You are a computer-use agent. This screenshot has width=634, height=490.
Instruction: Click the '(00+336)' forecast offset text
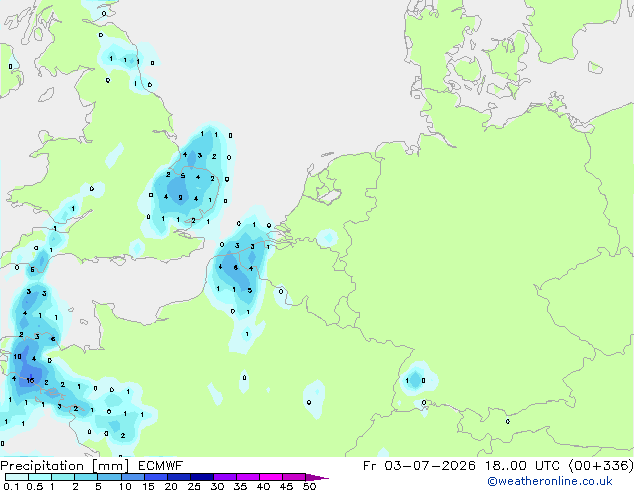pos(601,466)
